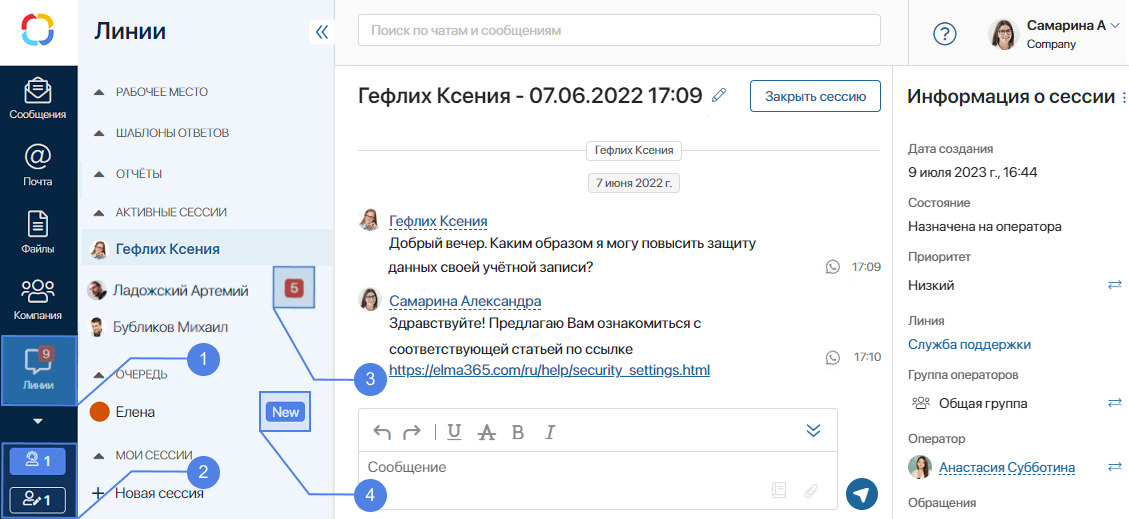The height and width of the screenshot is (519, 1129).
Task: Open the Сообщения section in sidebar
Action: 38,99
